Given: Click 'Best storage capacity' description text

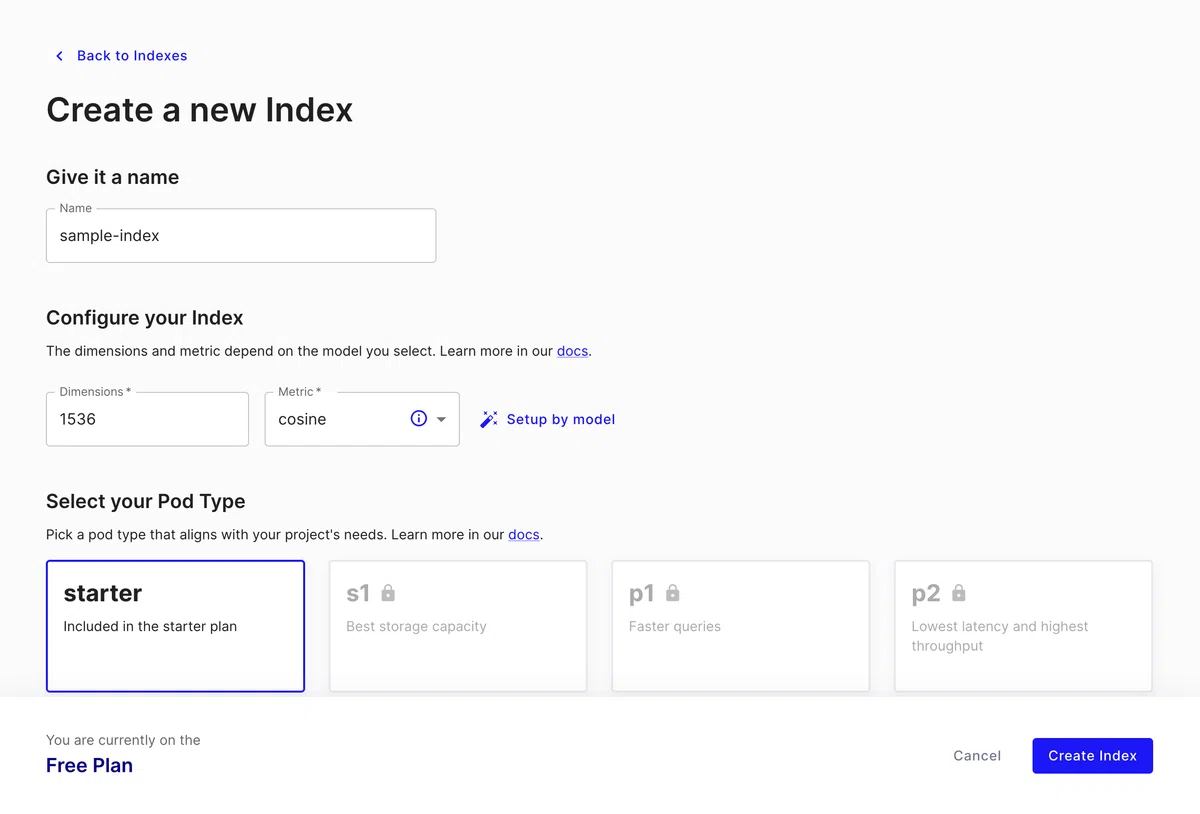Looking at the screenshot, I should pyautogui.click(x=416, y=626).
